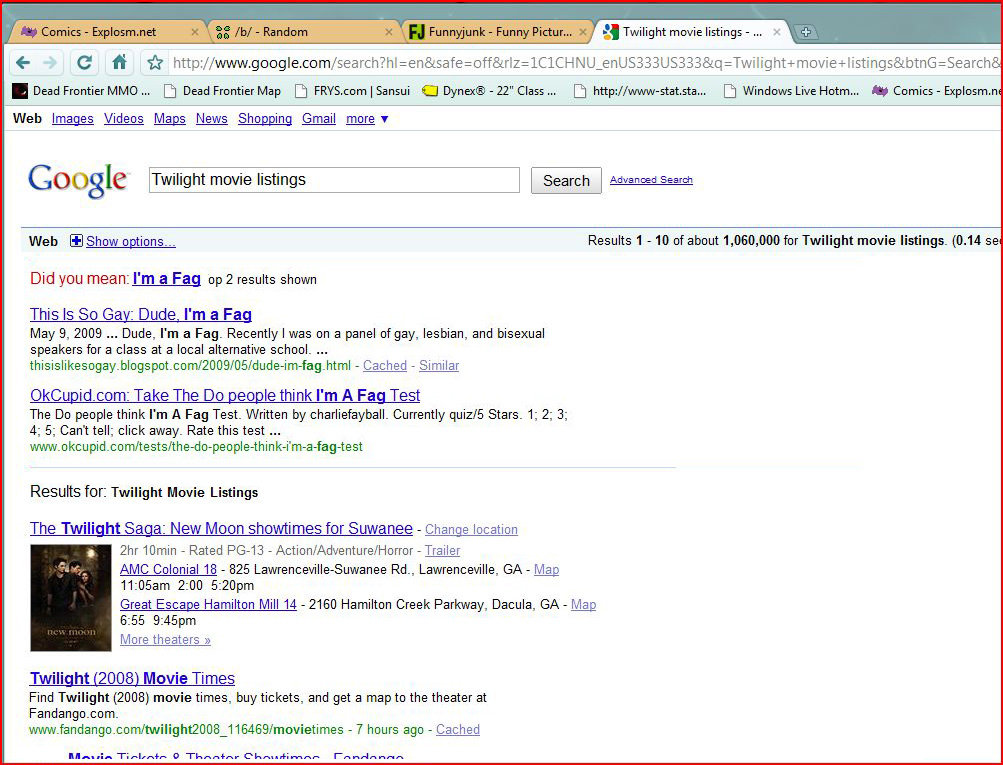The height and width of the screenshot is (765, 1003).
Task: Click the Show options link
Action: (x=130, y=241)
